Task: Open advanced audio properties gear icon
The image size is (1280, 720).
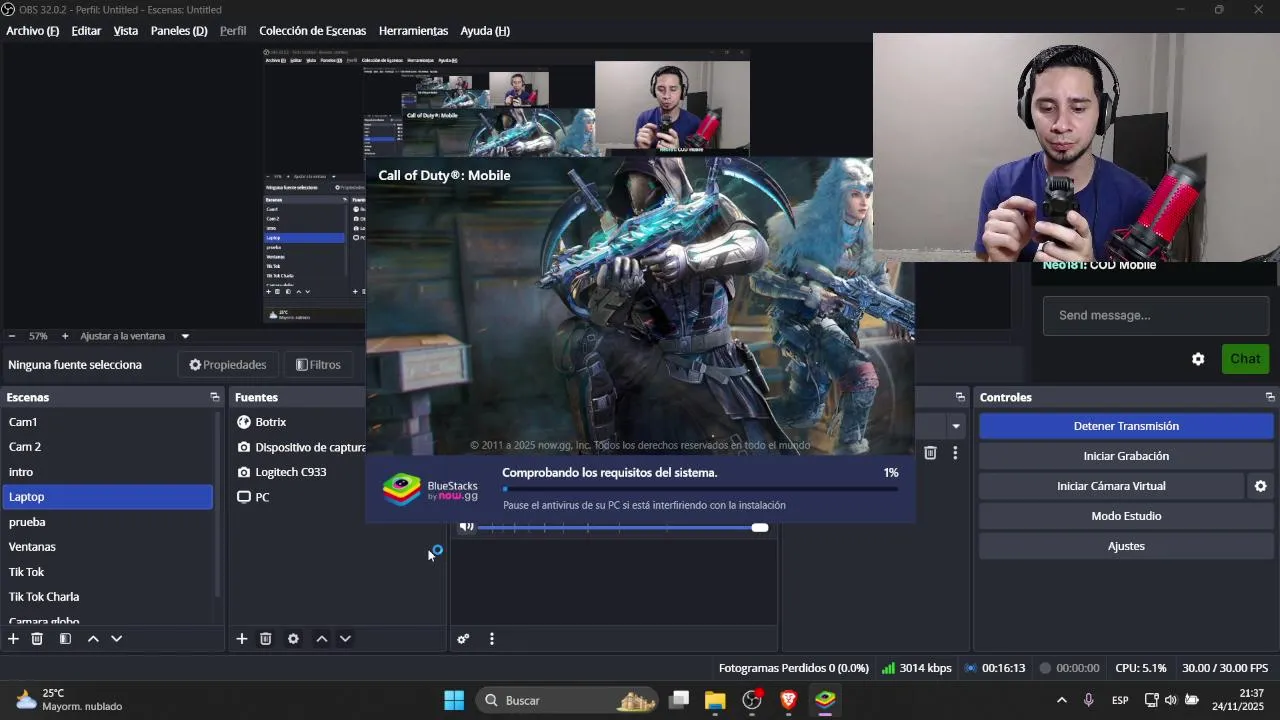Action: click(463, 639)
